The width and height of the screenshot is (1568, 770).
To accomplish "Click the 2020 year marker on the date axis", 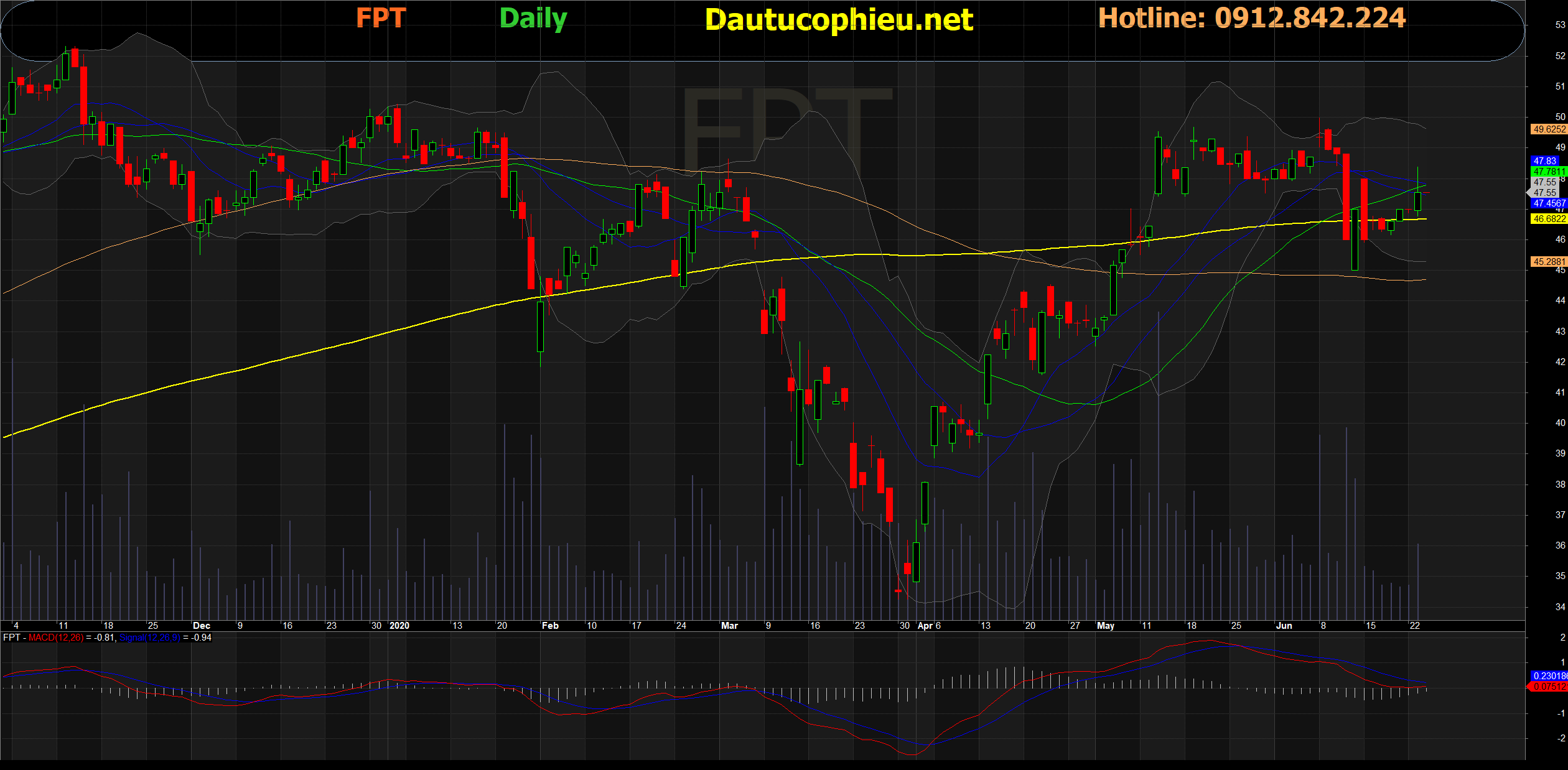I will click(x=399, y=626).
